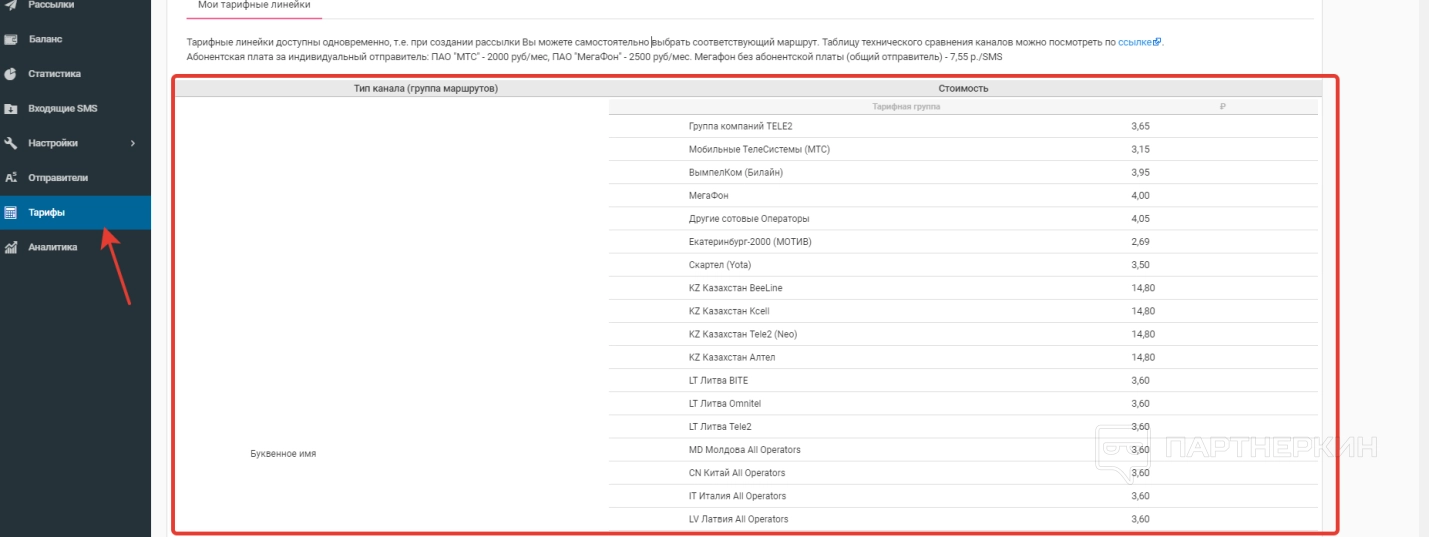Click the Отправители letter icon
The image size is (1429, 537).
pyautogui.click(x=11, y=178)
